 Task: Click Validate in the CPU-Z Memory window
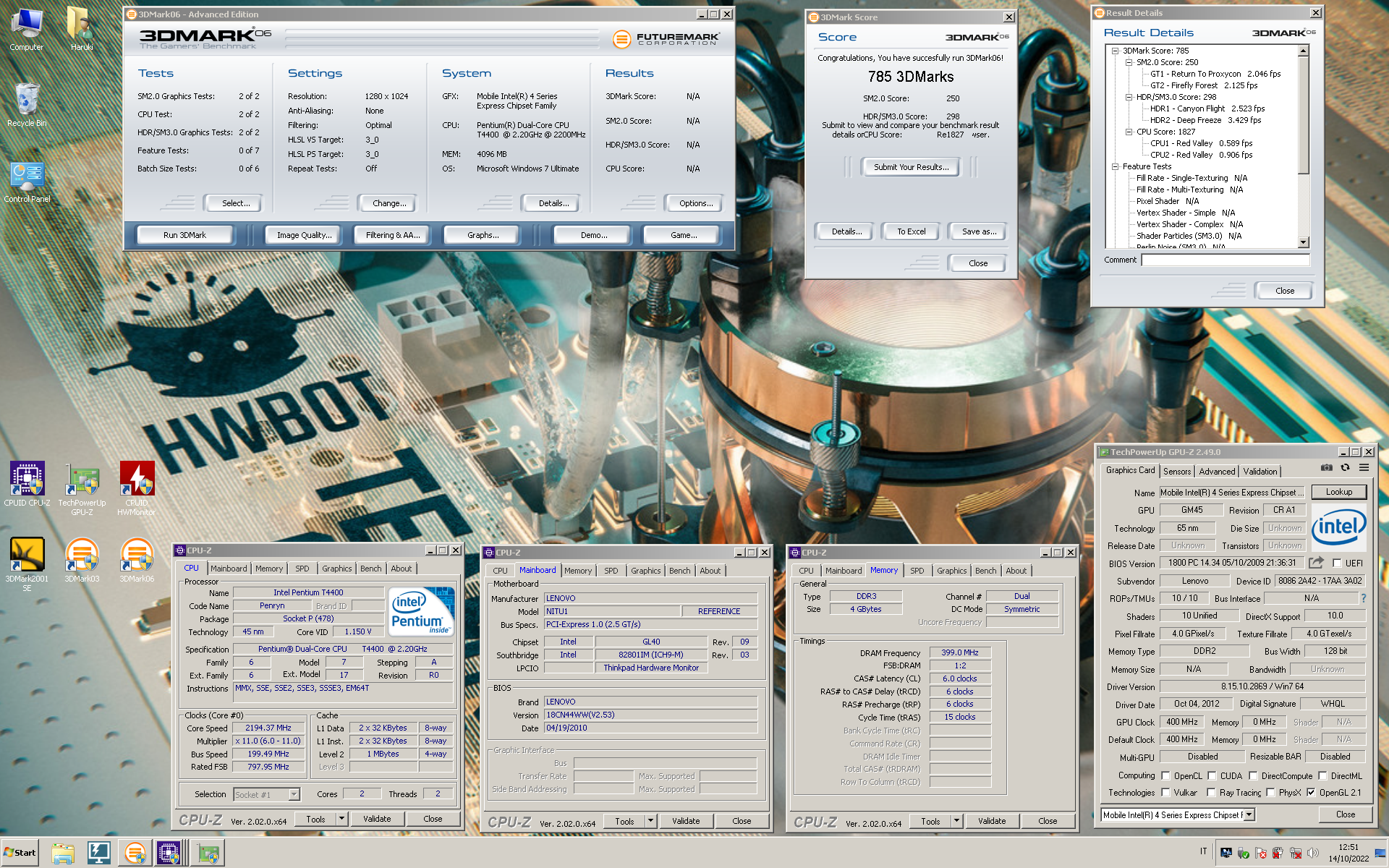[x=992, y=821]
